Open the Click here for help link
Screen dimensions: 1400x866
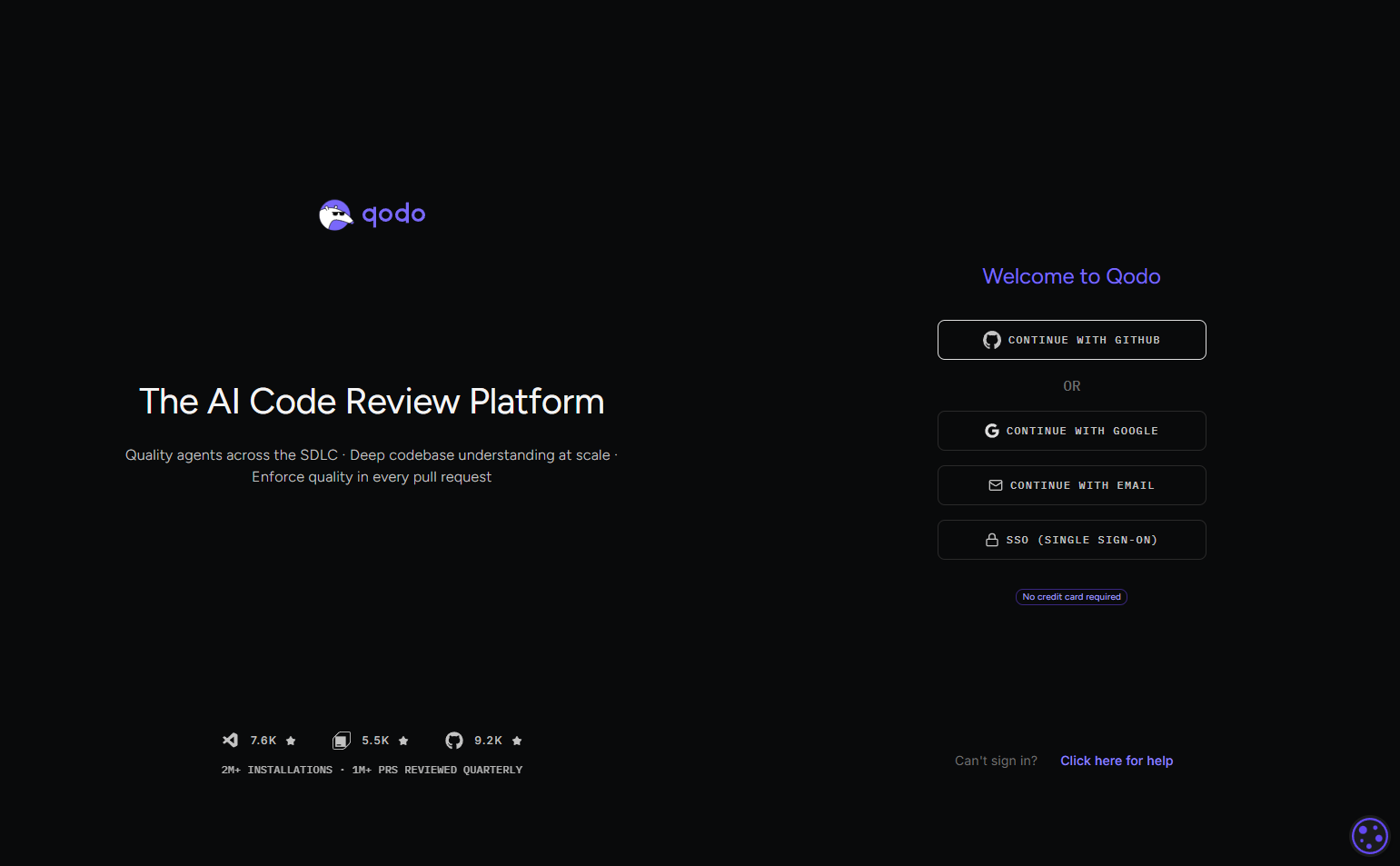pos(1117,761)
